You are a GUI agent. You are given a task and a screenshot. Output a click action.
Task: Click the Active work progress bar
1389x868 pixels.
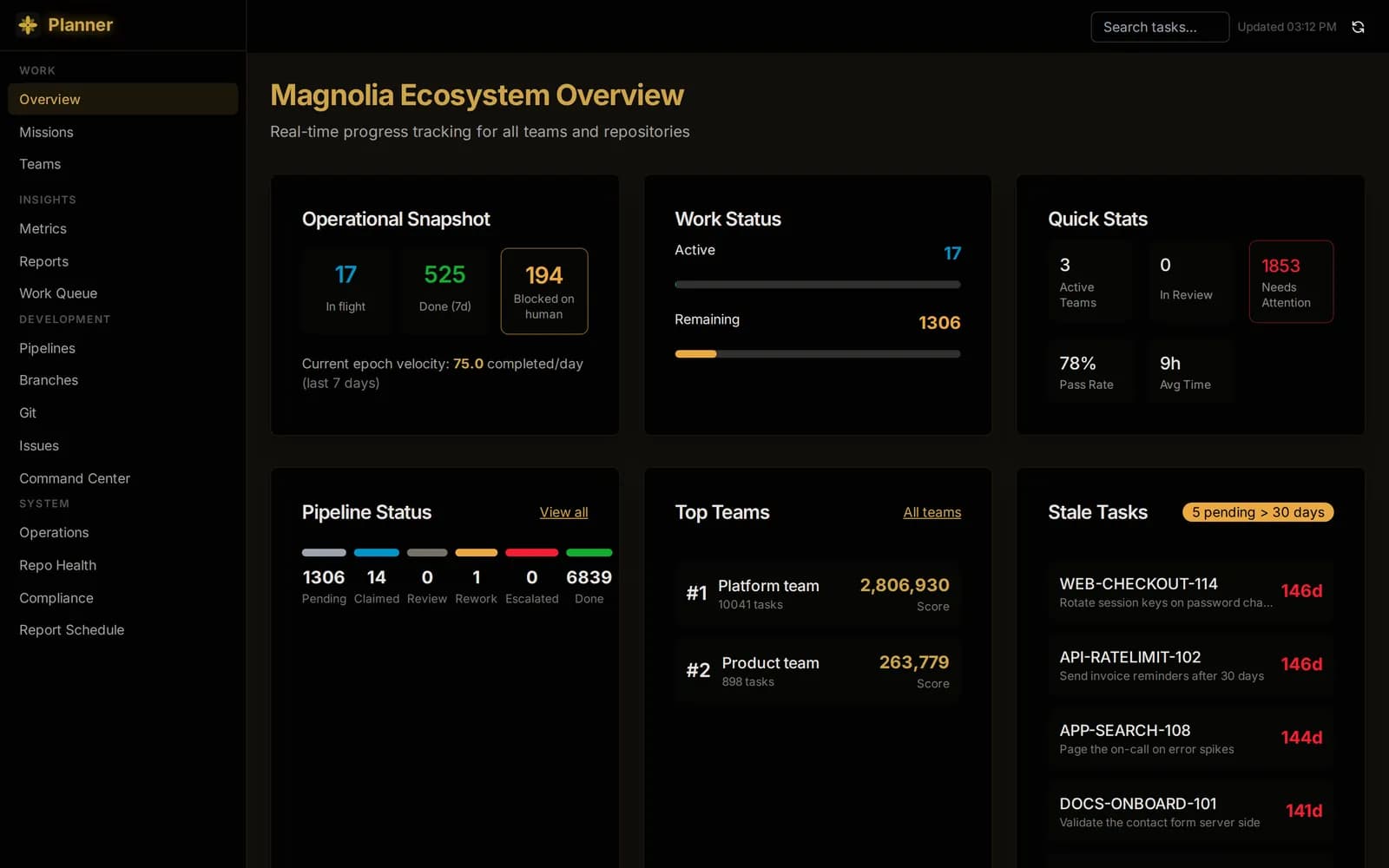(818, 285)
